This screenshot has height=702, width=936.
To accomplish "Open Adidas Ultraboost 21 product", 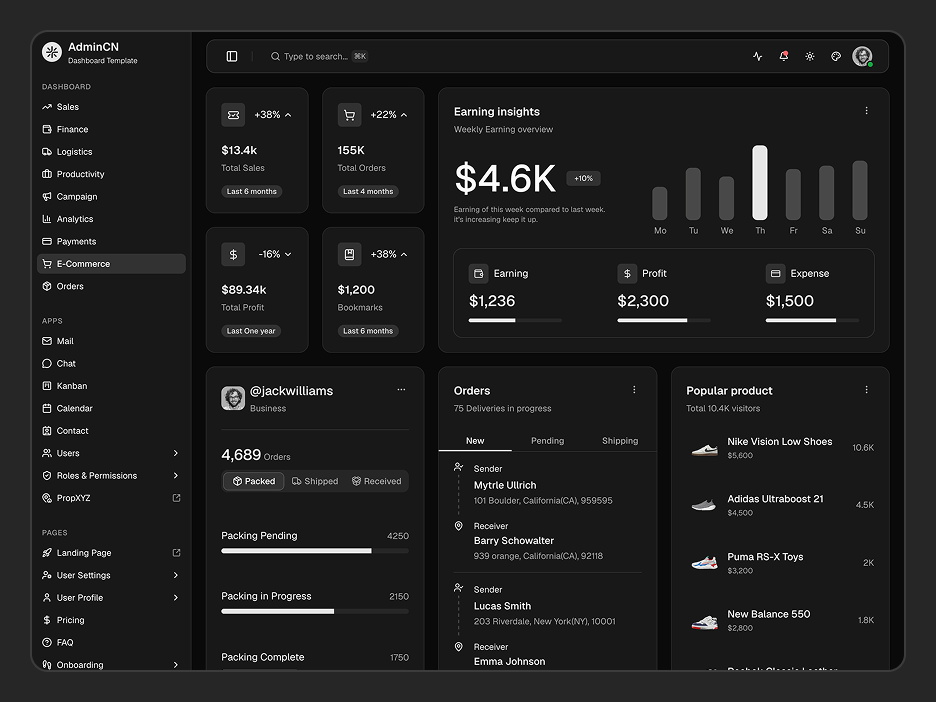I will pyautogui.click(x=780, y=505).
